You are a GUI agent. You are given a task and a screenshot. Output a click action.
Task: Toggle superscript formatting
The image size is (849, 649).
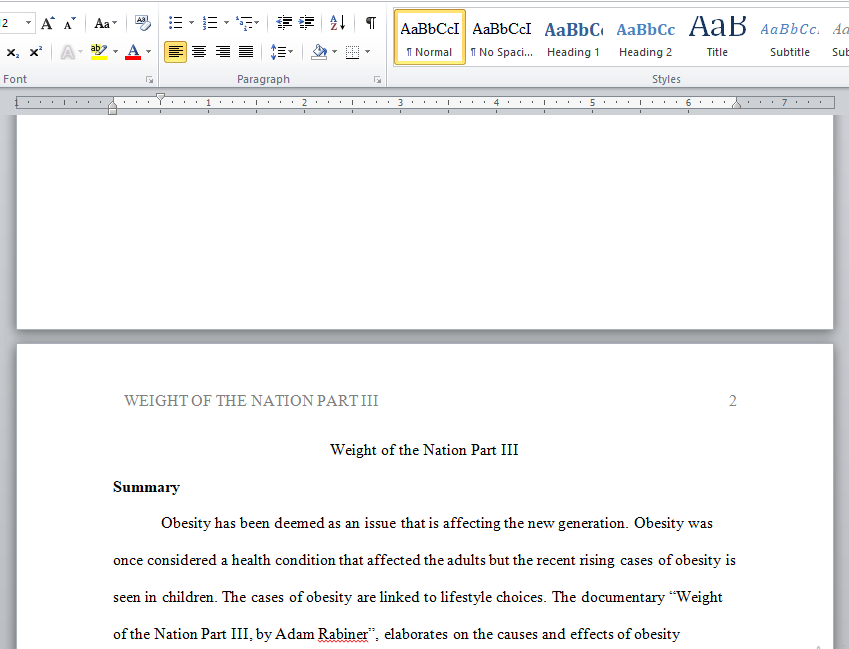(35, 52)
